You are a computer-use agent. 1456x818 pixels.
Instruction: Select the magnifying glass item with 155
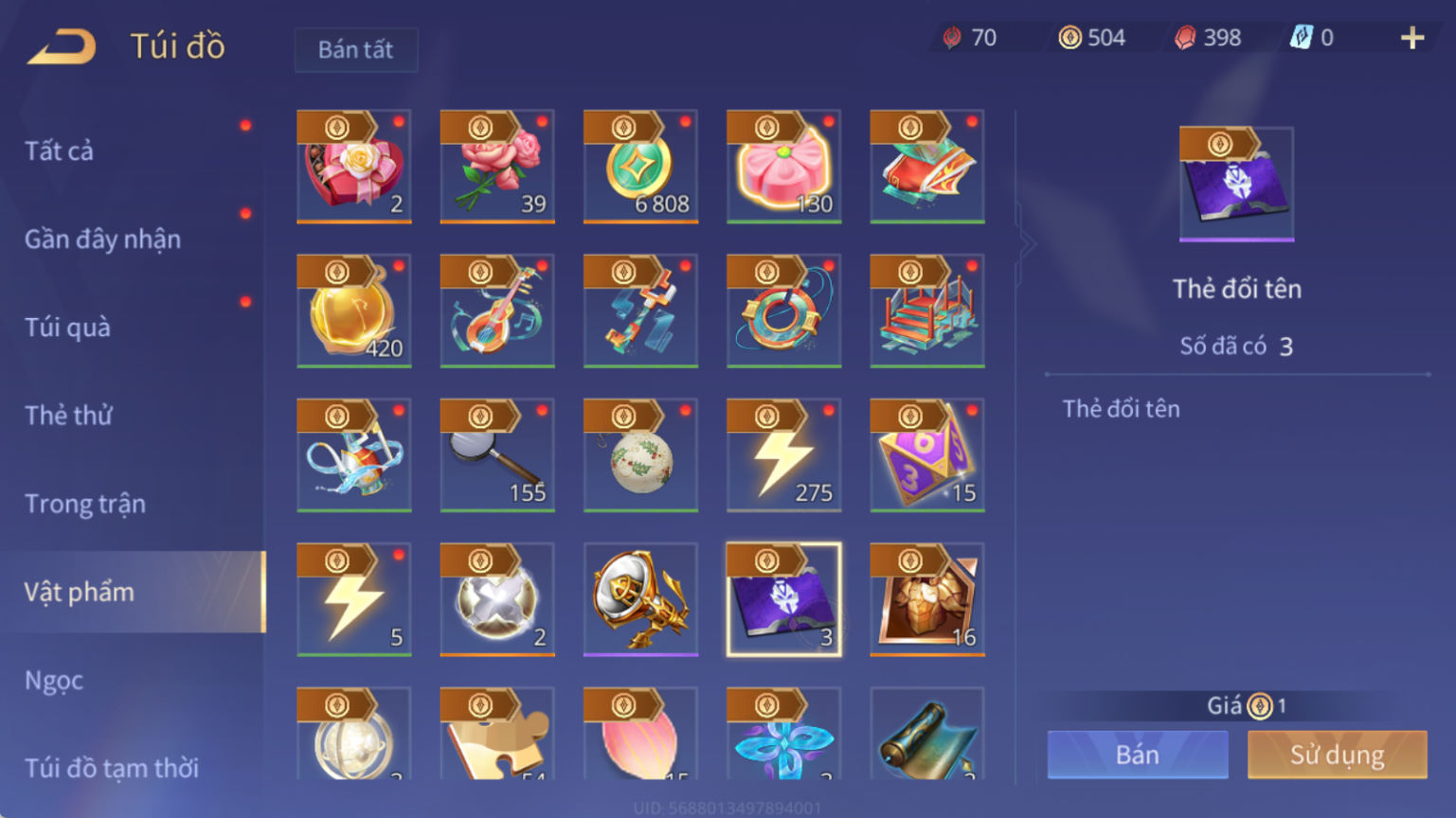[497, 455]
